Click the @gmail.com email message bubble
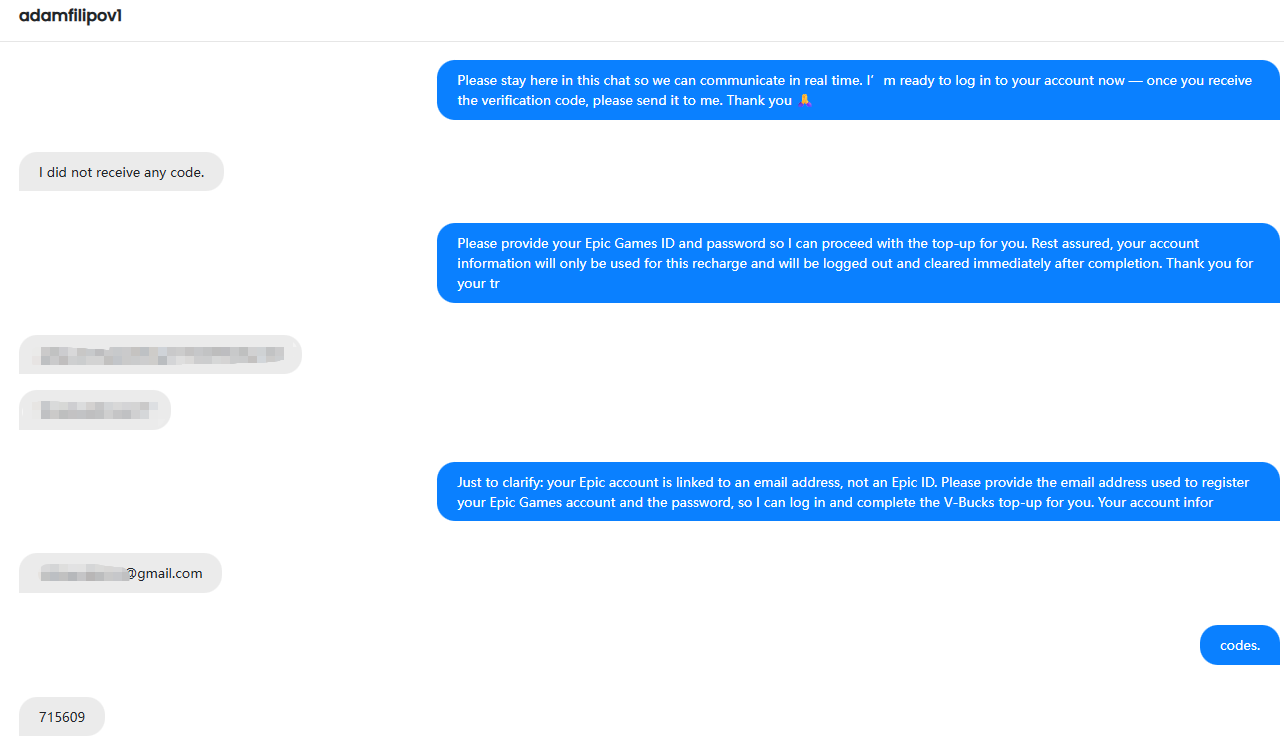This screenshot has height=738, width=1284. click(120, 573)
